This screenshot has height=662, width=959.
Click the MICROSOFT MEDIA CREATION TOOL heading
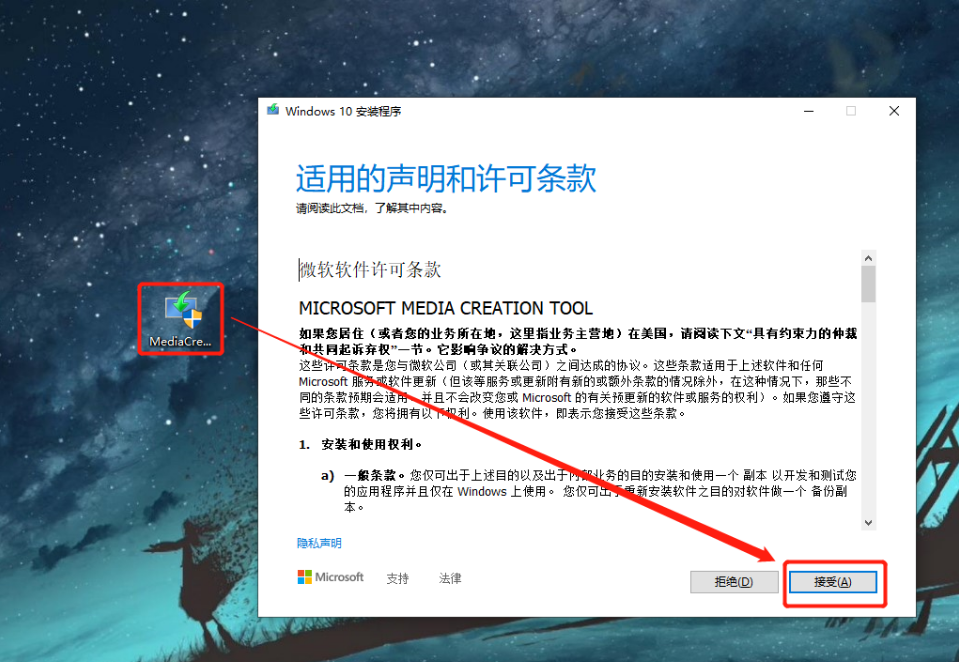click(445, 308)
